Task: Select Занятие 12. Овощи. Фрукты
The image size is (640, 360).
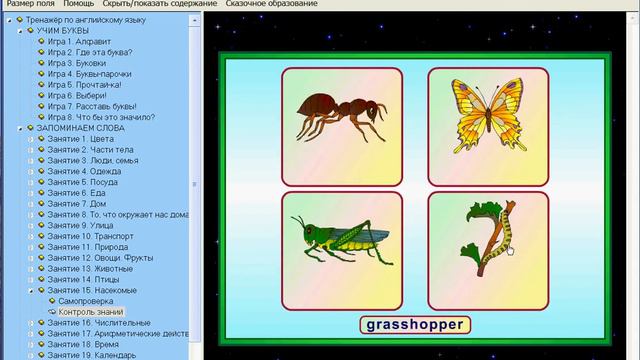Action: (x=100, y=258)
